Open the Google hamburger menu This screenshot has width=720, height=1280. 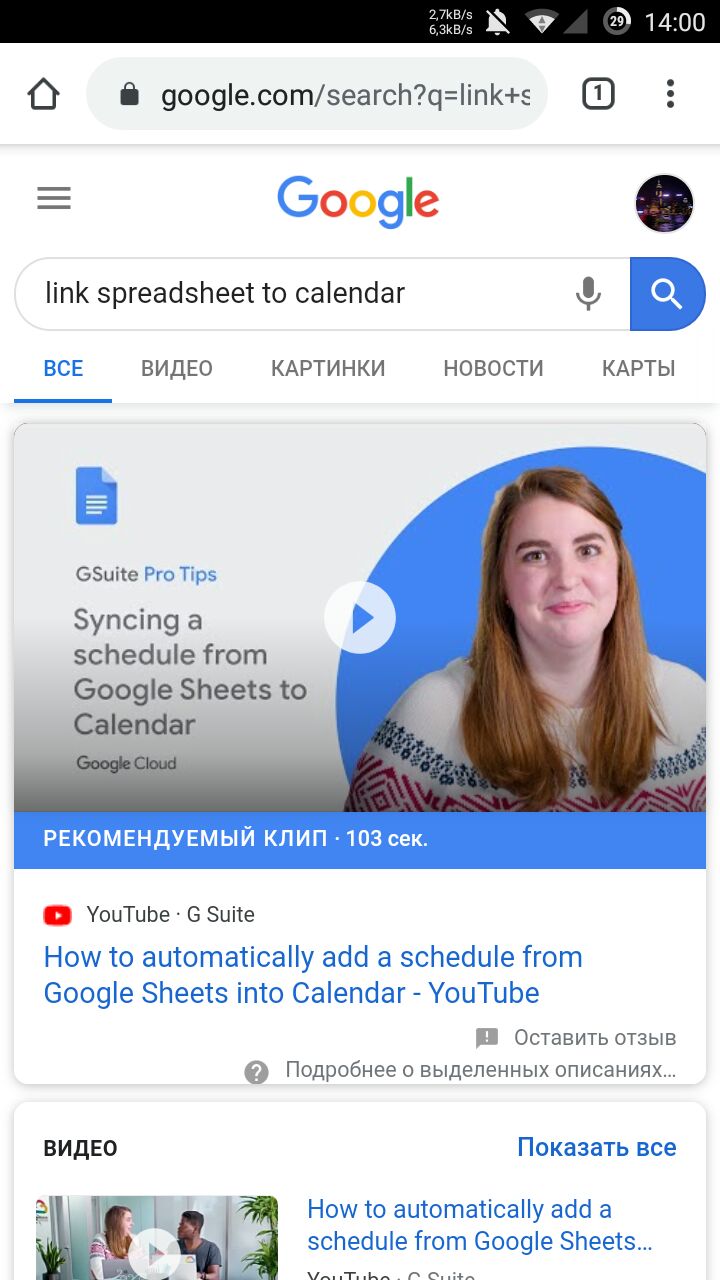[54, 198]
